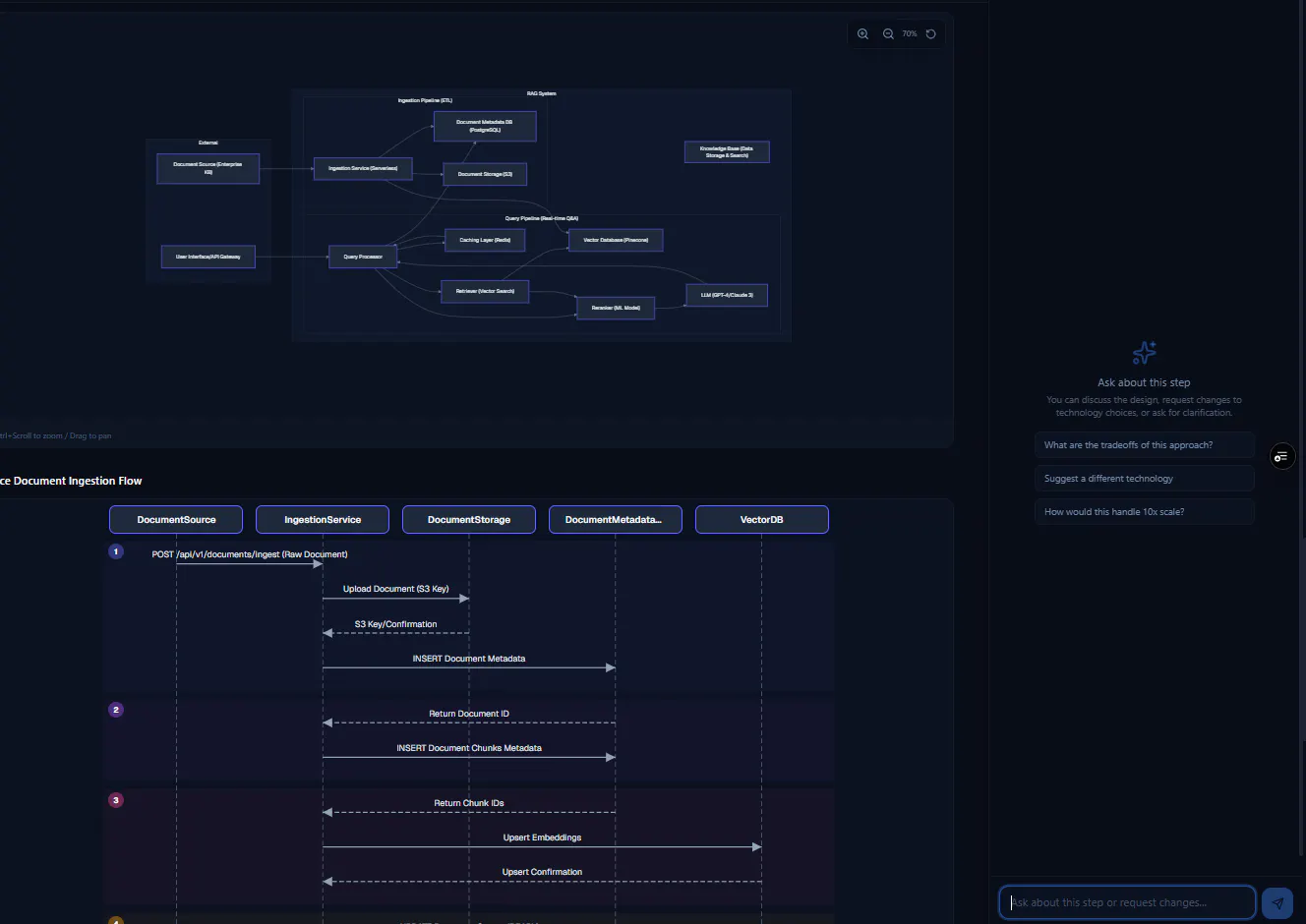Select the DocumentMetadata... participant box
This screenshot has height=924, width=1306.
pos(616,519)
